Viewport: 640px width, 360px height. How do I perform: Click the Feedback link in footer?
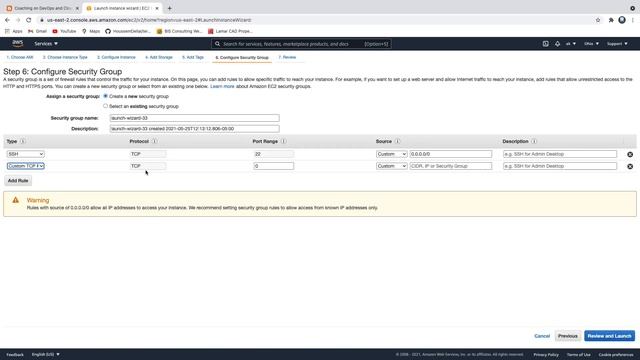[x=15, y=355]
